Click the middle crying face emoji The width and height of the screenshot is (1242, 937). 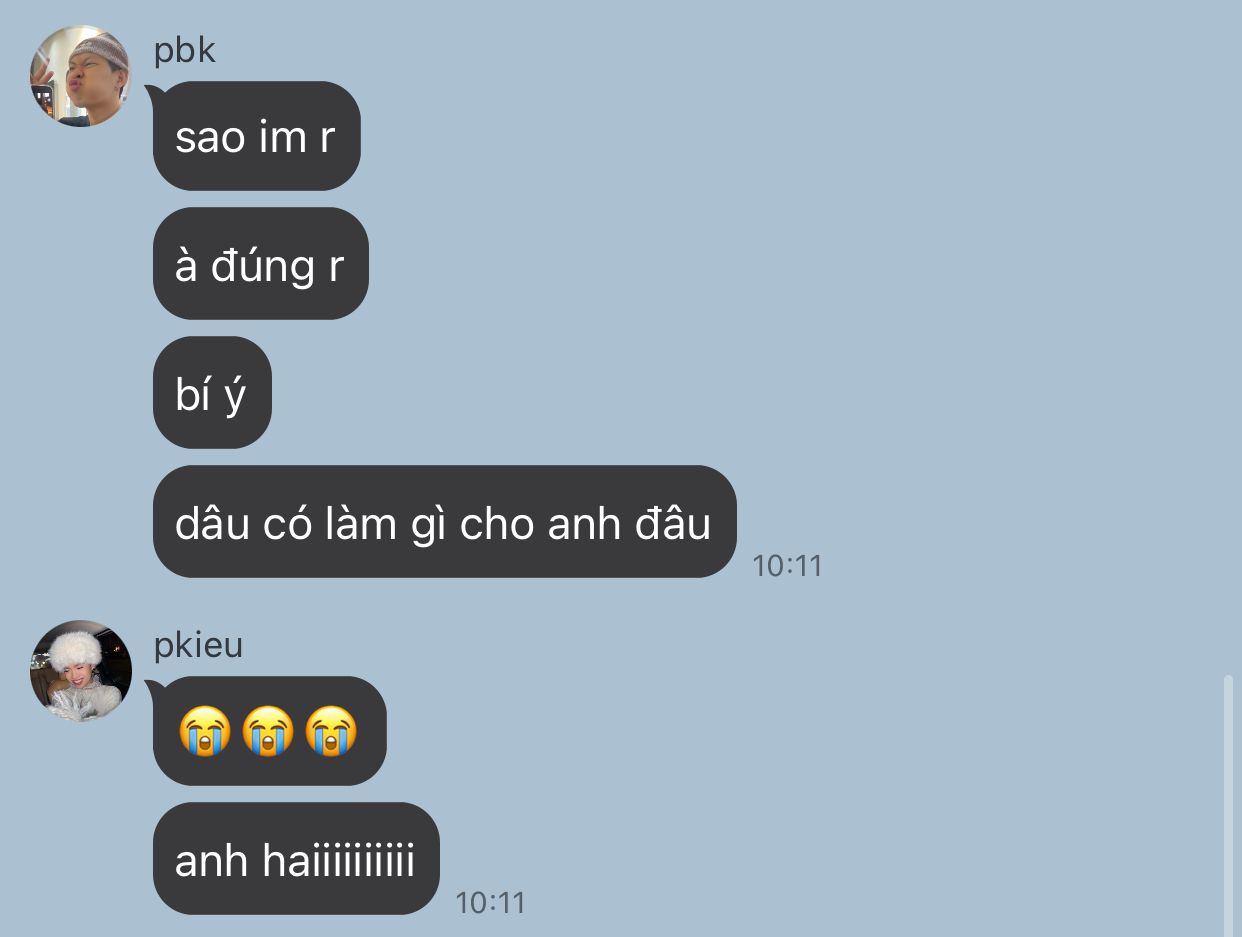click(268, 731)
